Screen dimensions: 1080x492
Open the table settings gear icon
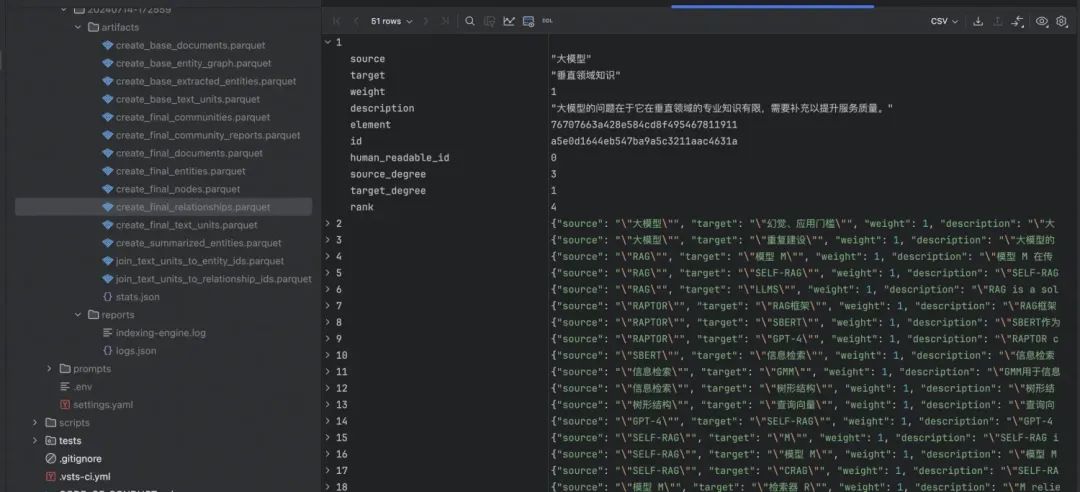[1061, 21]
